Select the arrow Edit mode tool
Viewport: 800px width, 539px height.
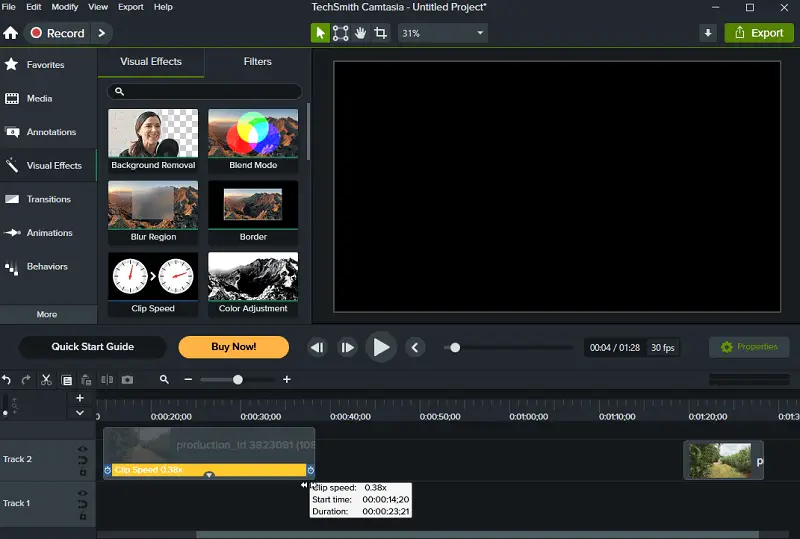click(320, 33)
